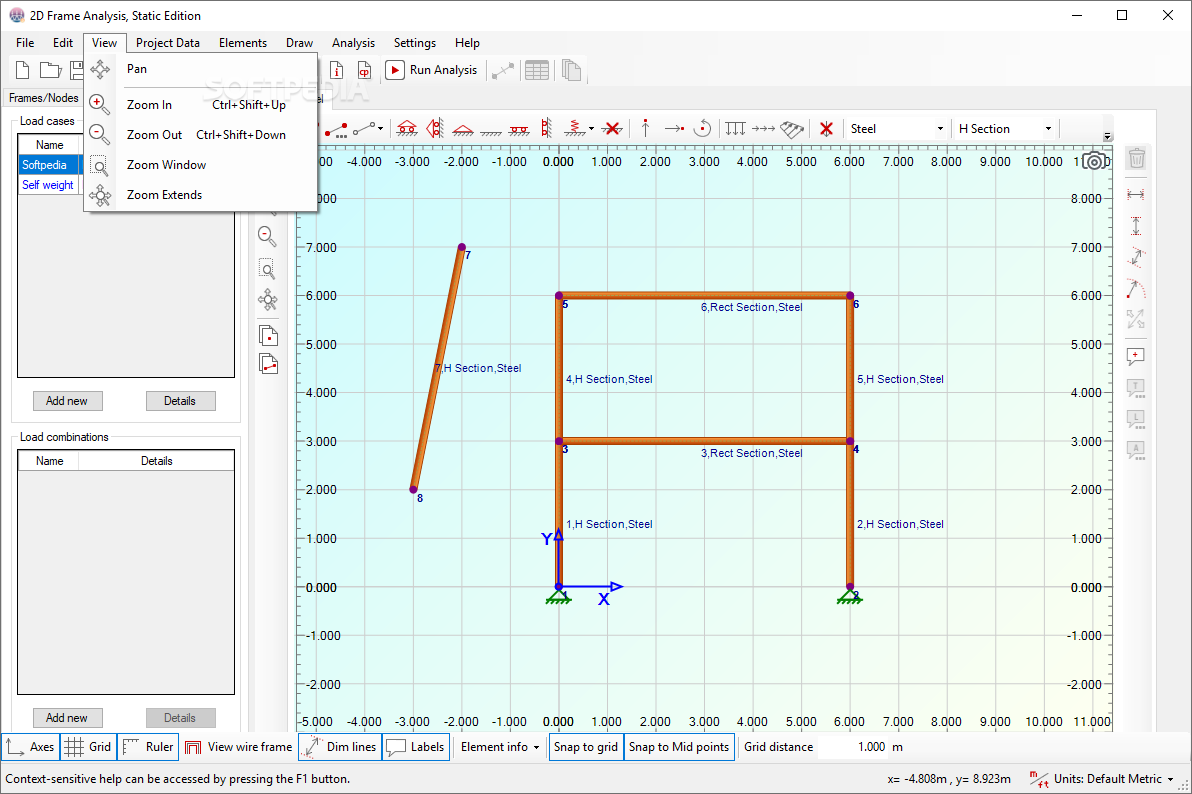Toggle Labels visibility
The image size is (1192, 794).
click(415, 747)
